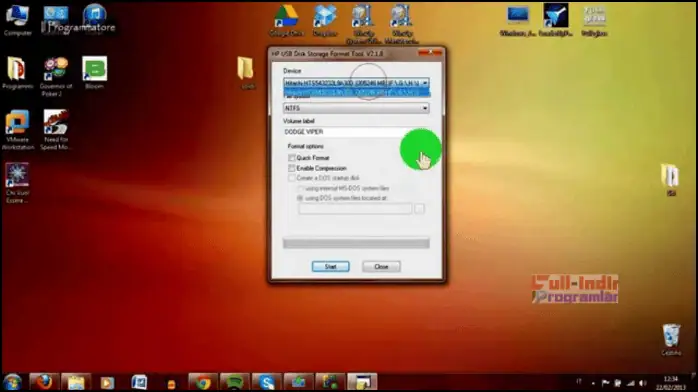Screen dimensions: 698x392
Task: Launch Need for Speed desktop shortcut
Action: point(56,129)
